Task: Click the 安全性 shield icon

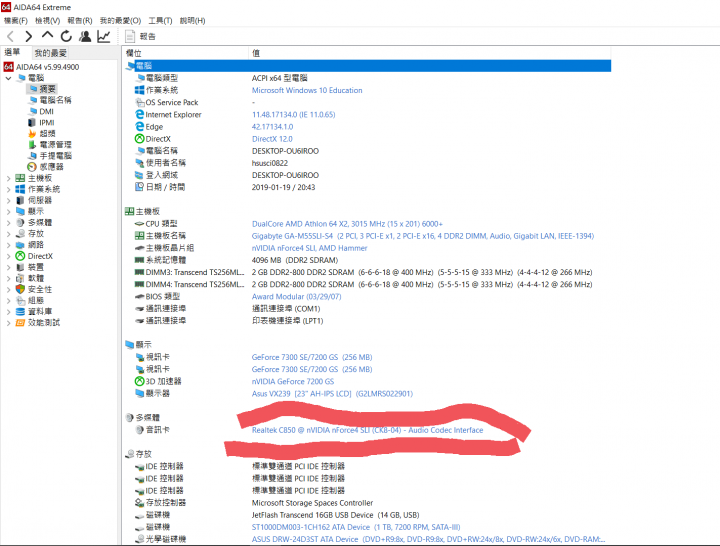Action: click(20, 289)
